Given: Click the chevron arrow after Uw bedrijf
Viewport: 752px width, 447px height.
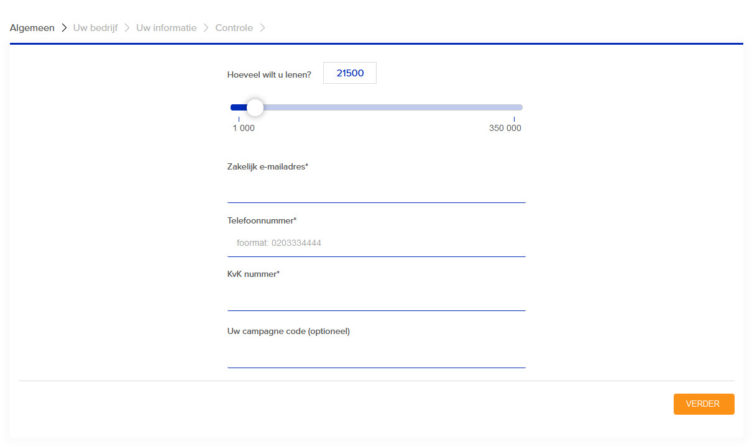Looking at the screenshot, I should 127,27.
